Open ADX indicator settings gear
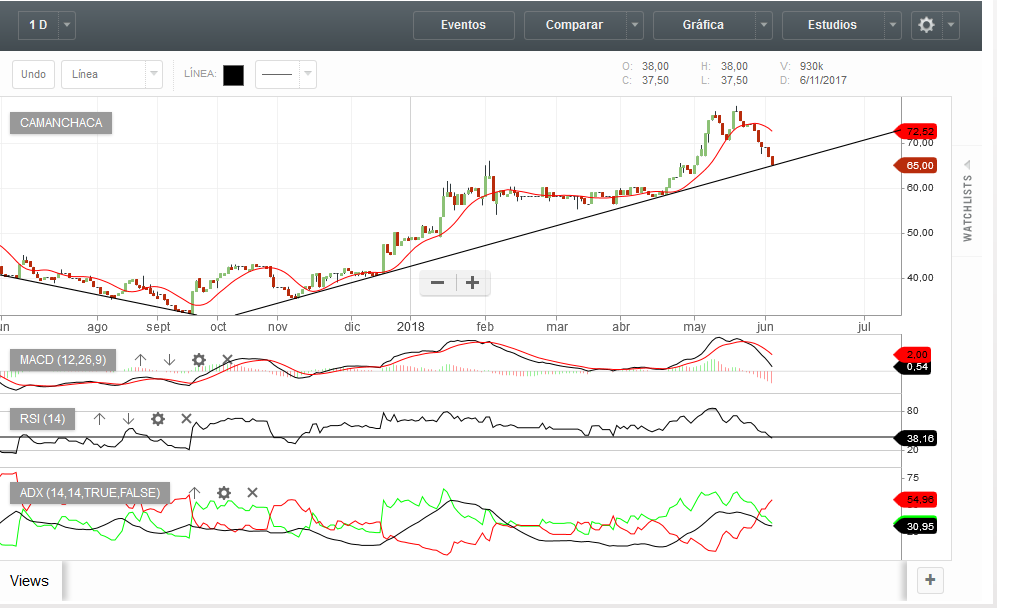 pyautogui.click(x=224, y=492)
